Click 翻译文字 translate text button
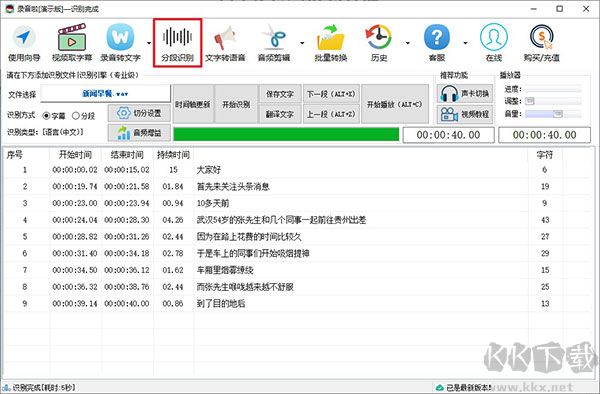 pos(280,114)
